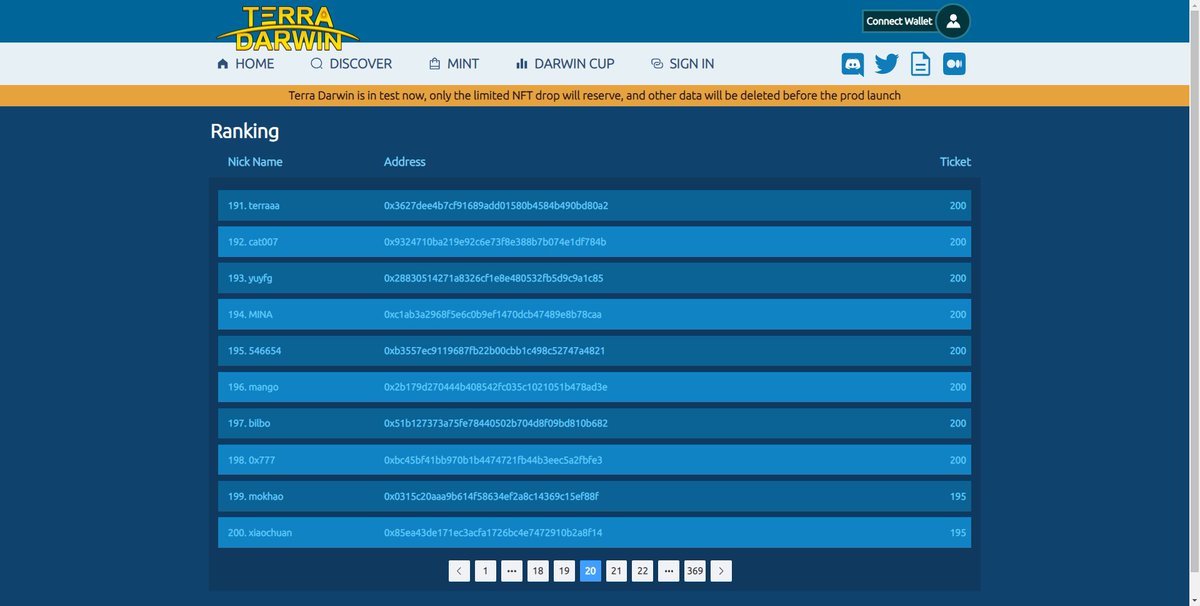Jump to page 19

click(x=564, y=571)
